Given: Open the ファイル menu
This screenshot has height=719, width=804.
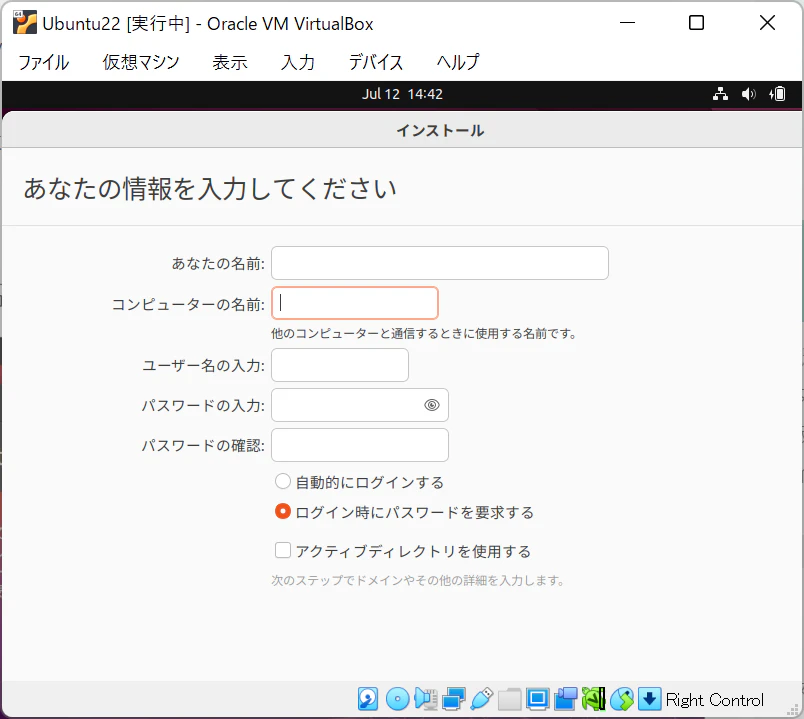Looking at the screenshot, I should tap(44, 62).
